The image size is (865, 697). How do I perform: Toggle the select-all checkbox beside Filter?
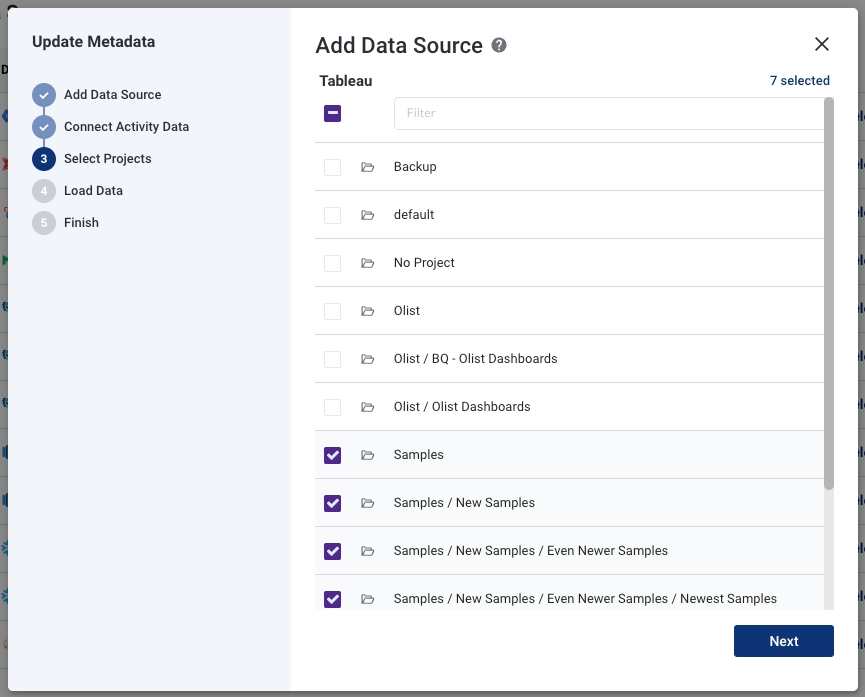333,113
